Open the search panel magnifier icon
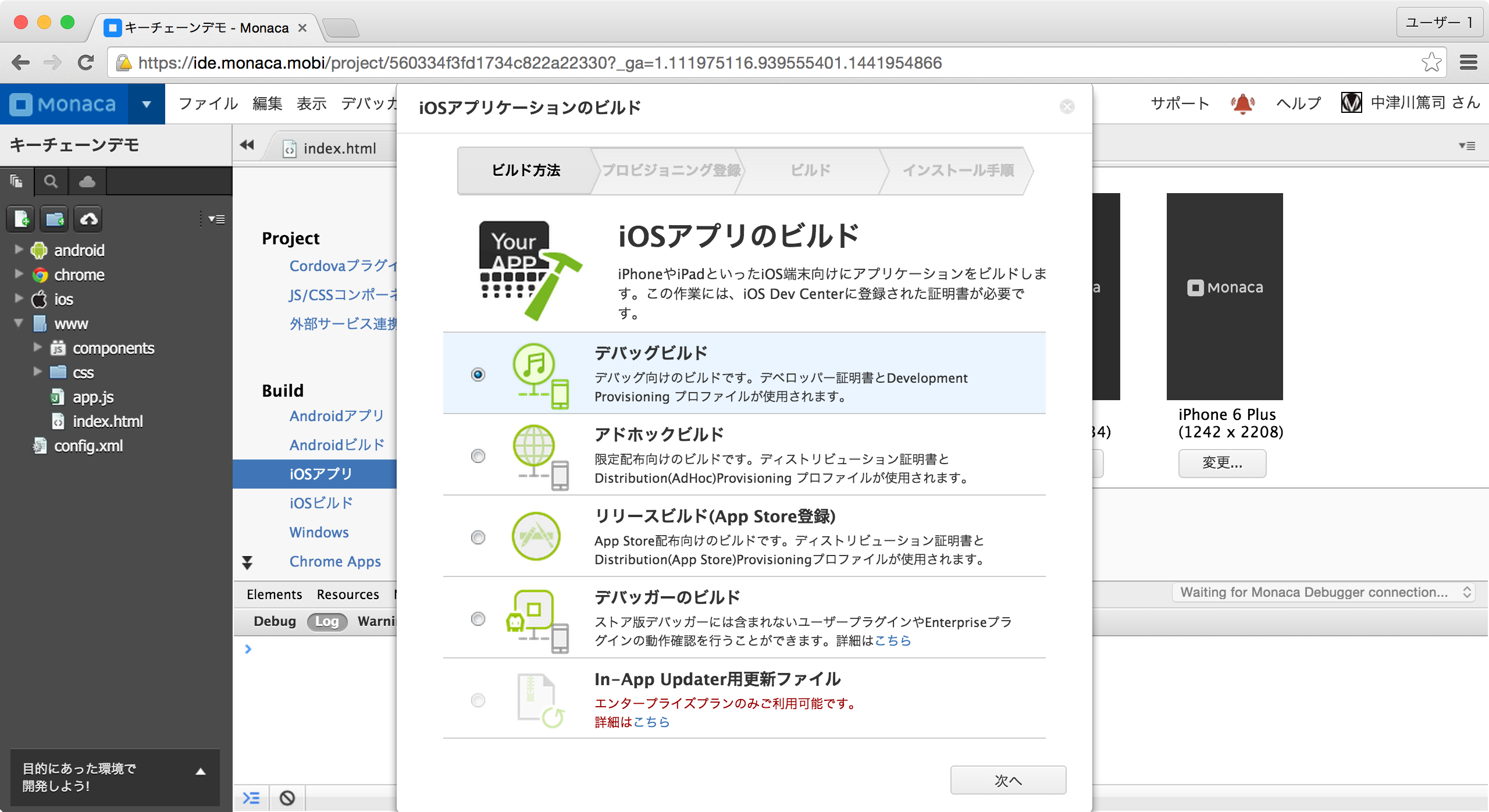Image resolution: width=1489 pixels, height=812 pixels. click(51, 182)
